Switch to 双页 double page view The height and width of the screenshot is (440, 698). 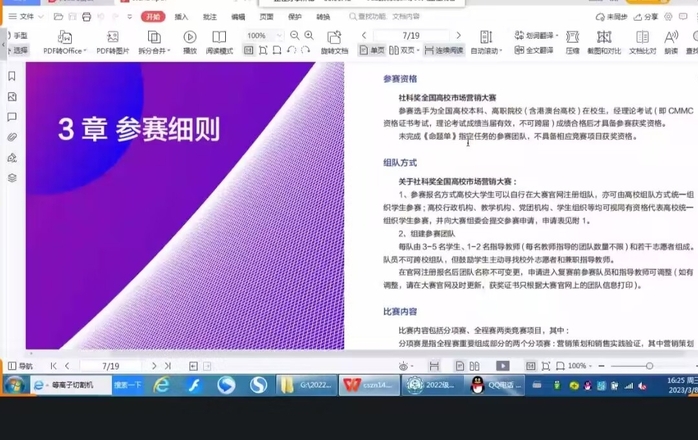click(x=404, y=50)
